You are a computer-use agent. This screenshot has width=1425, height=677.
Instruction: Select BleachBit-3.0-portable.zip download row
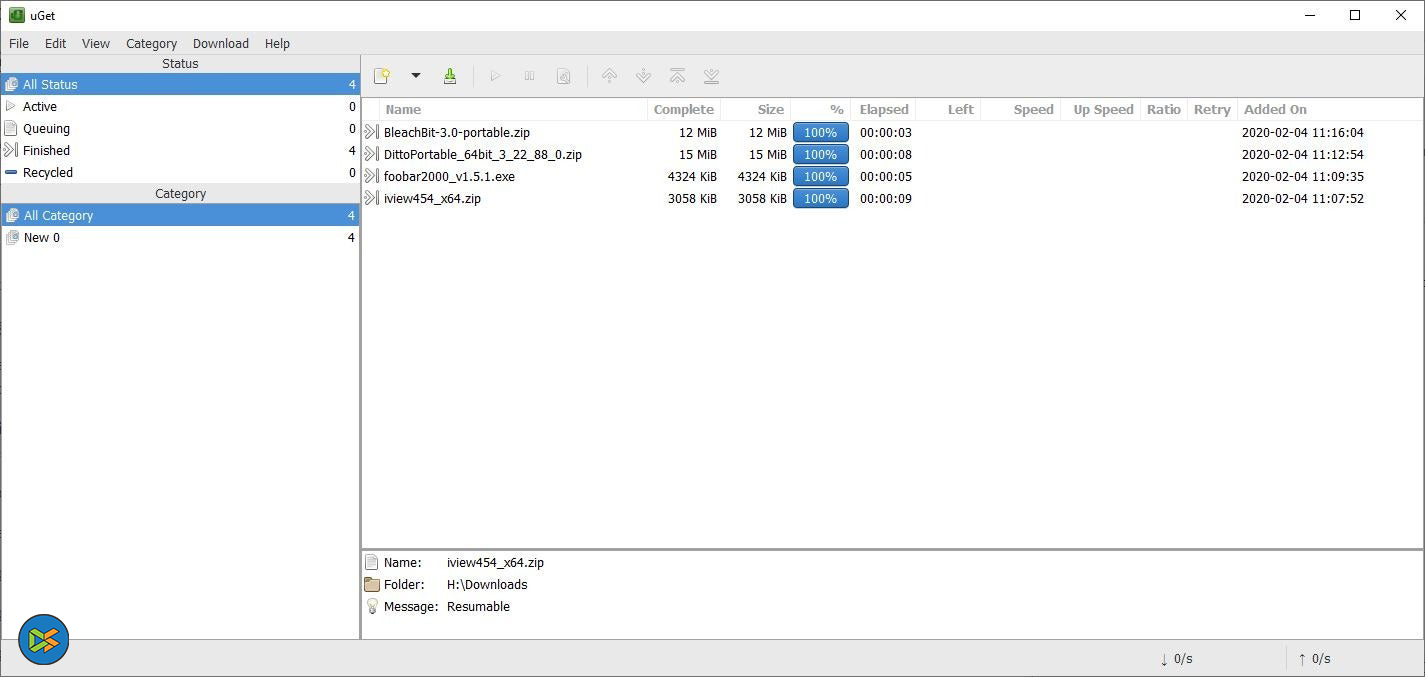coord(891,132)
